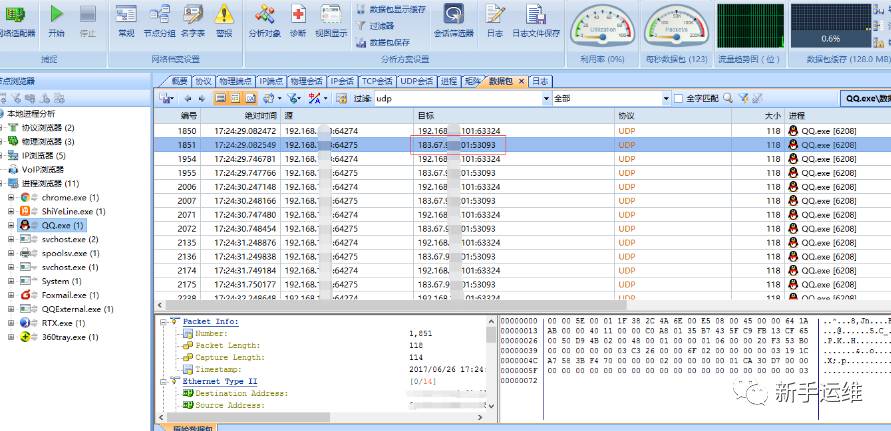
Task: Open 数据包显示缓存 packet display buffer
Action: click(390, 9)
